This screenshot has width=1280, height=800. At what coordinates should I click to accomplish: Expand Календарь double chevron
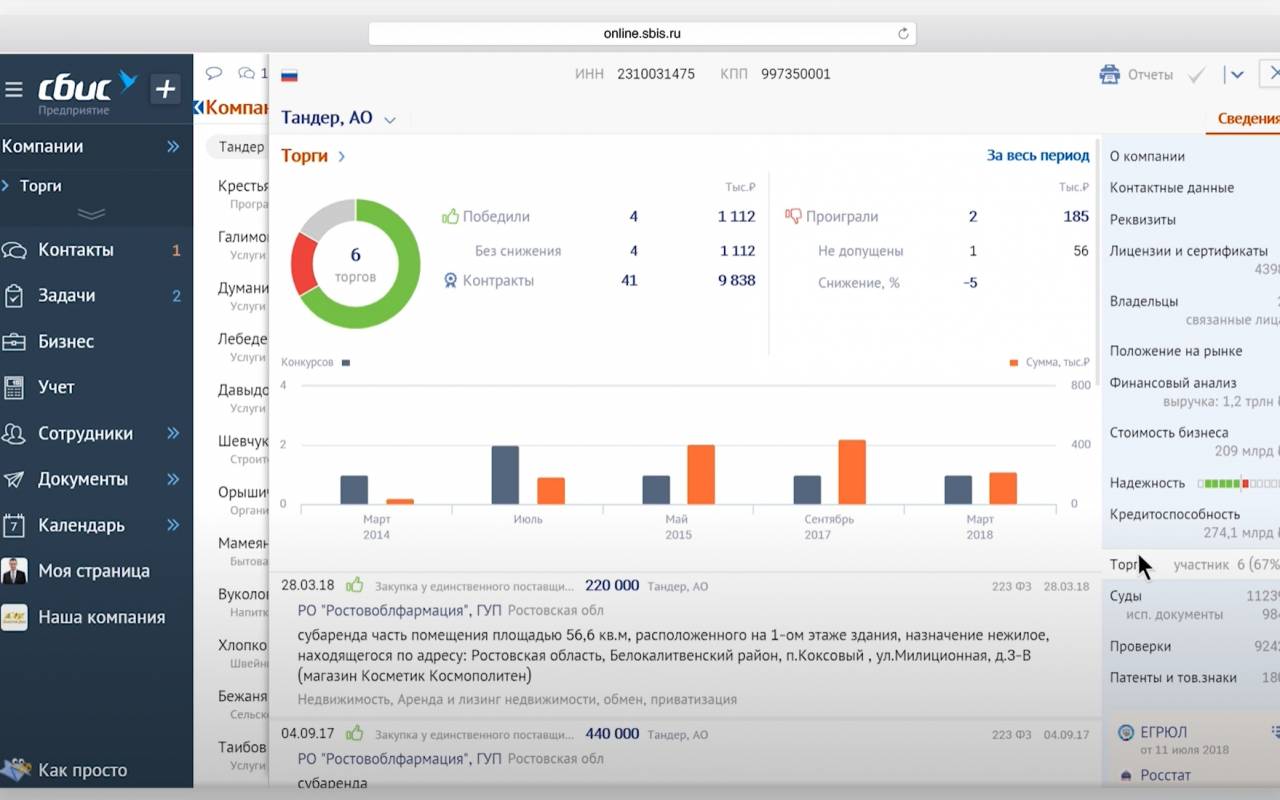pos(173,525)
